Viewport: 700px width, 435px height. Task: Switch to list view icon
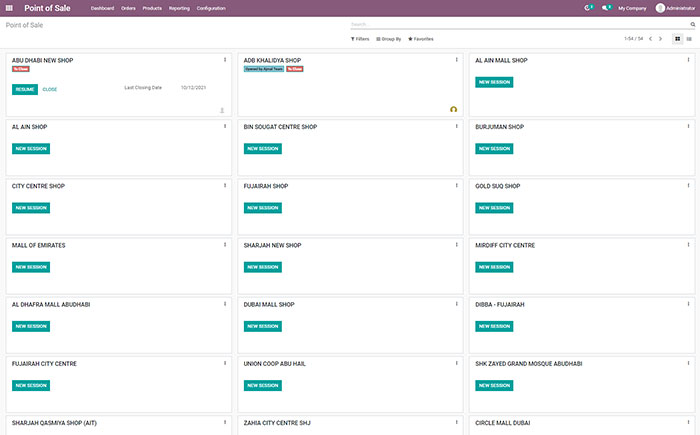[689, 39]
